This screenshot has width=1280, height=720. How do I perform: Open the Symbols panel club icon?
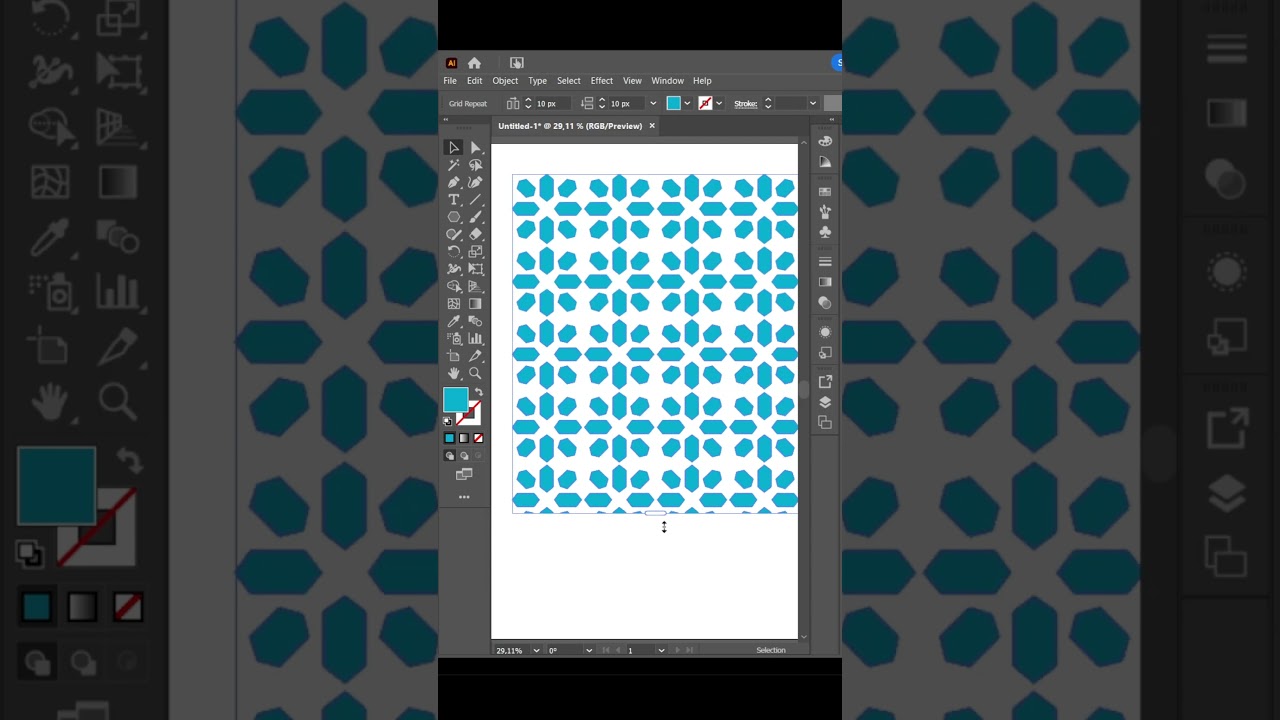[x=825, y=232]
